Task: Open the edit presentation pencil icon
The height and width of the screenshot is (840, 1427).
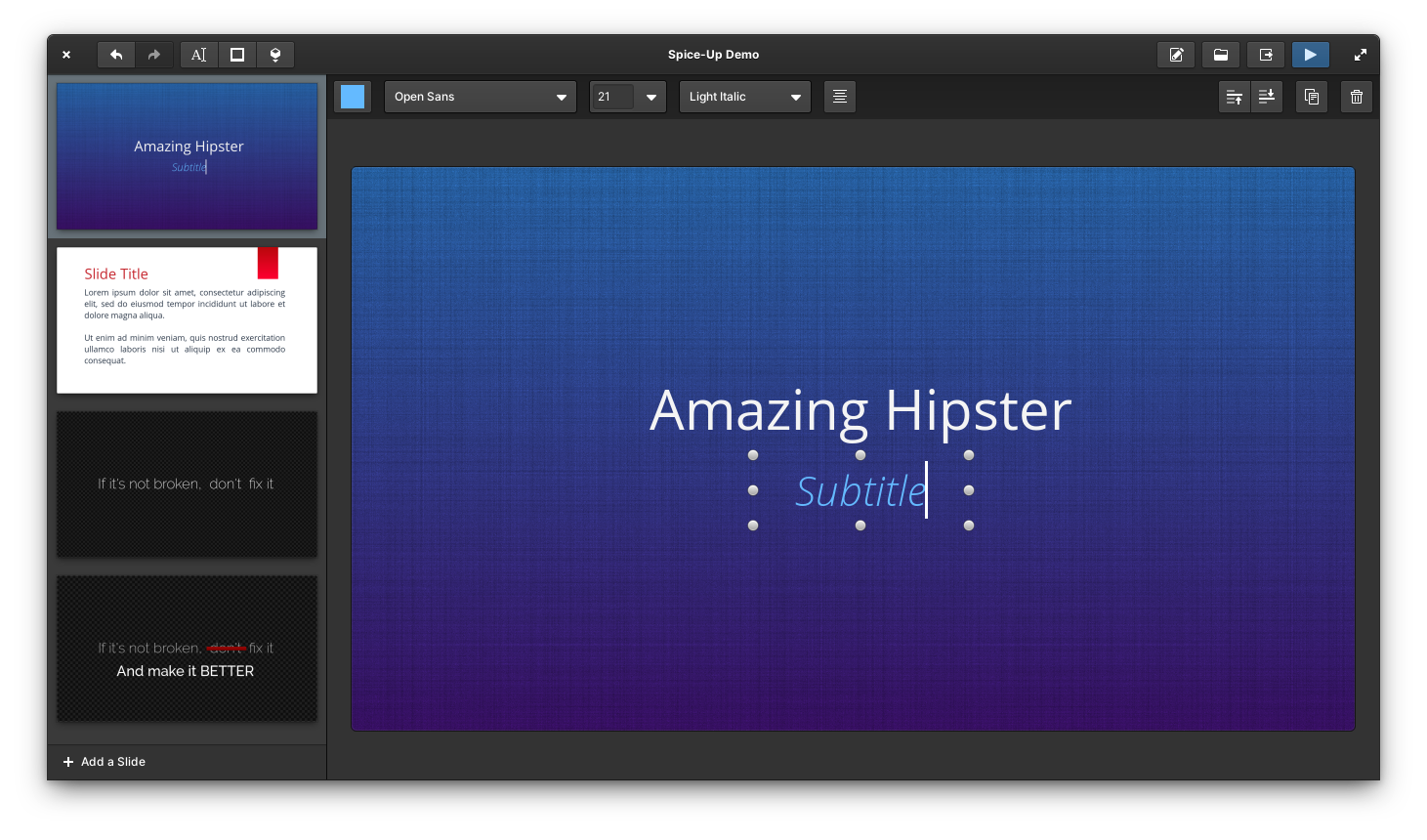Action: click(x=1176, y=55)
